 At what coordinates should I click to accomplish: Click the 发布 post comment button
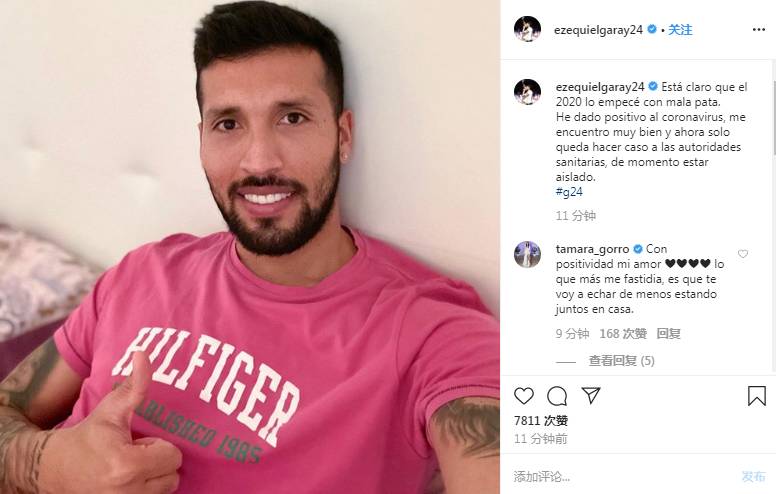pyautogui.click(x=753, y=476)
